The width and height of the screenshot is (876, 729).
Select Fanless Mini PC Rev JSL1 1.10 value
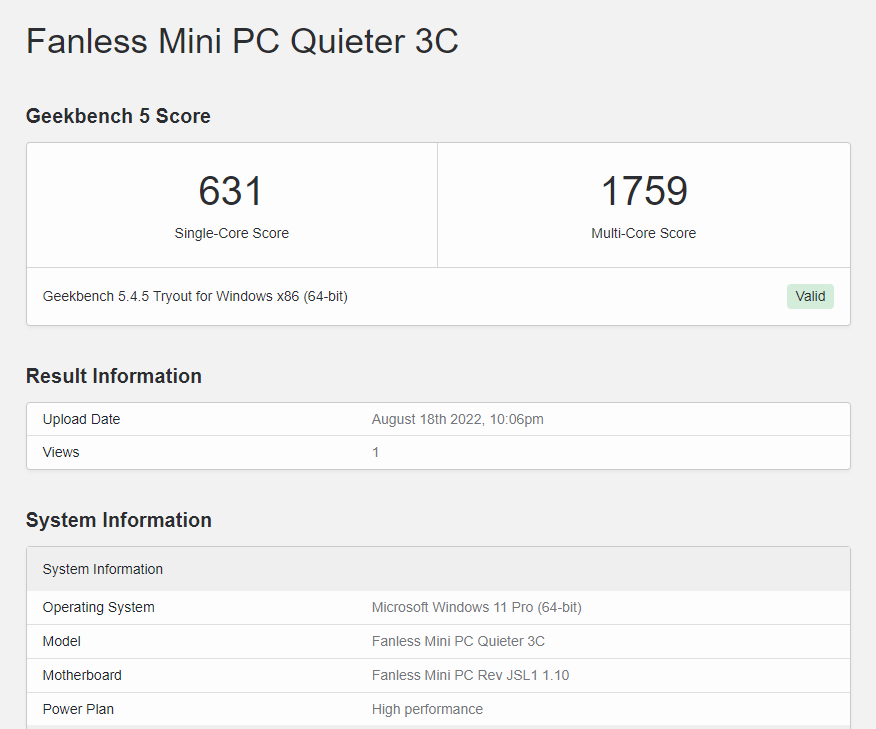point(470,675)
